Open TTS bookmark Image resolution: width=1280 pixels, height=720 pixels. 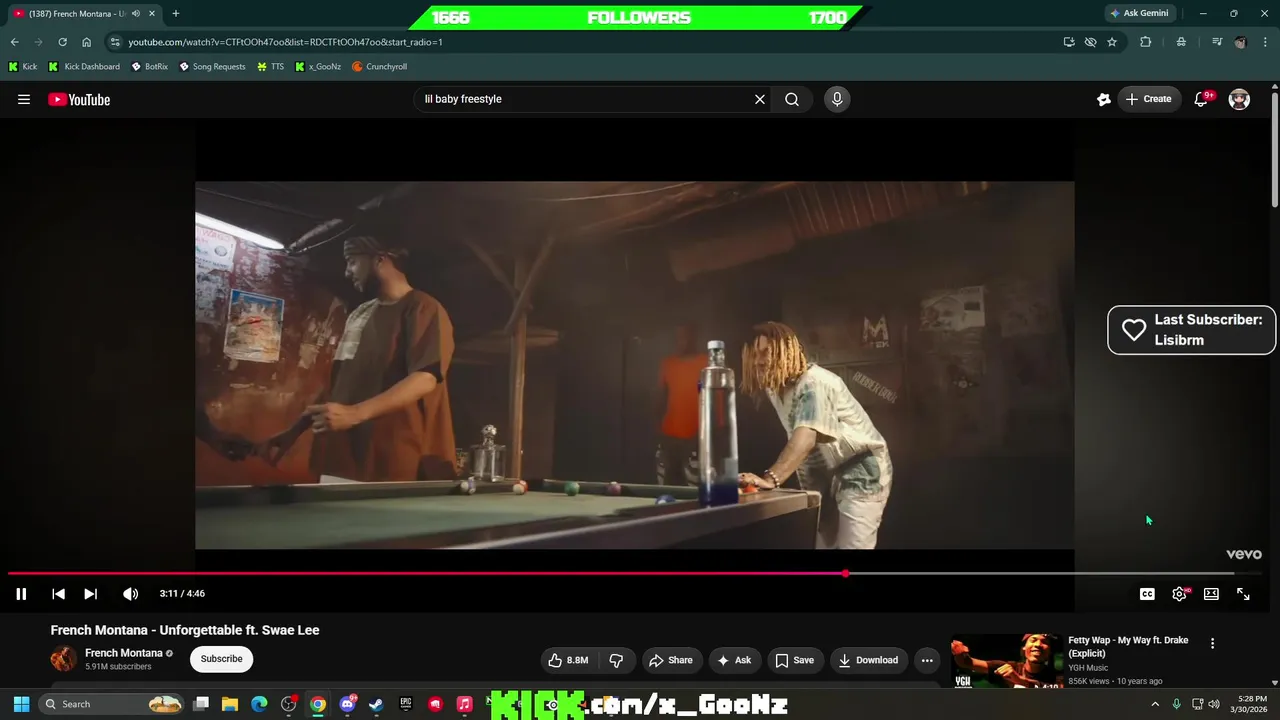pyautogui.click(x=270, y=66)
